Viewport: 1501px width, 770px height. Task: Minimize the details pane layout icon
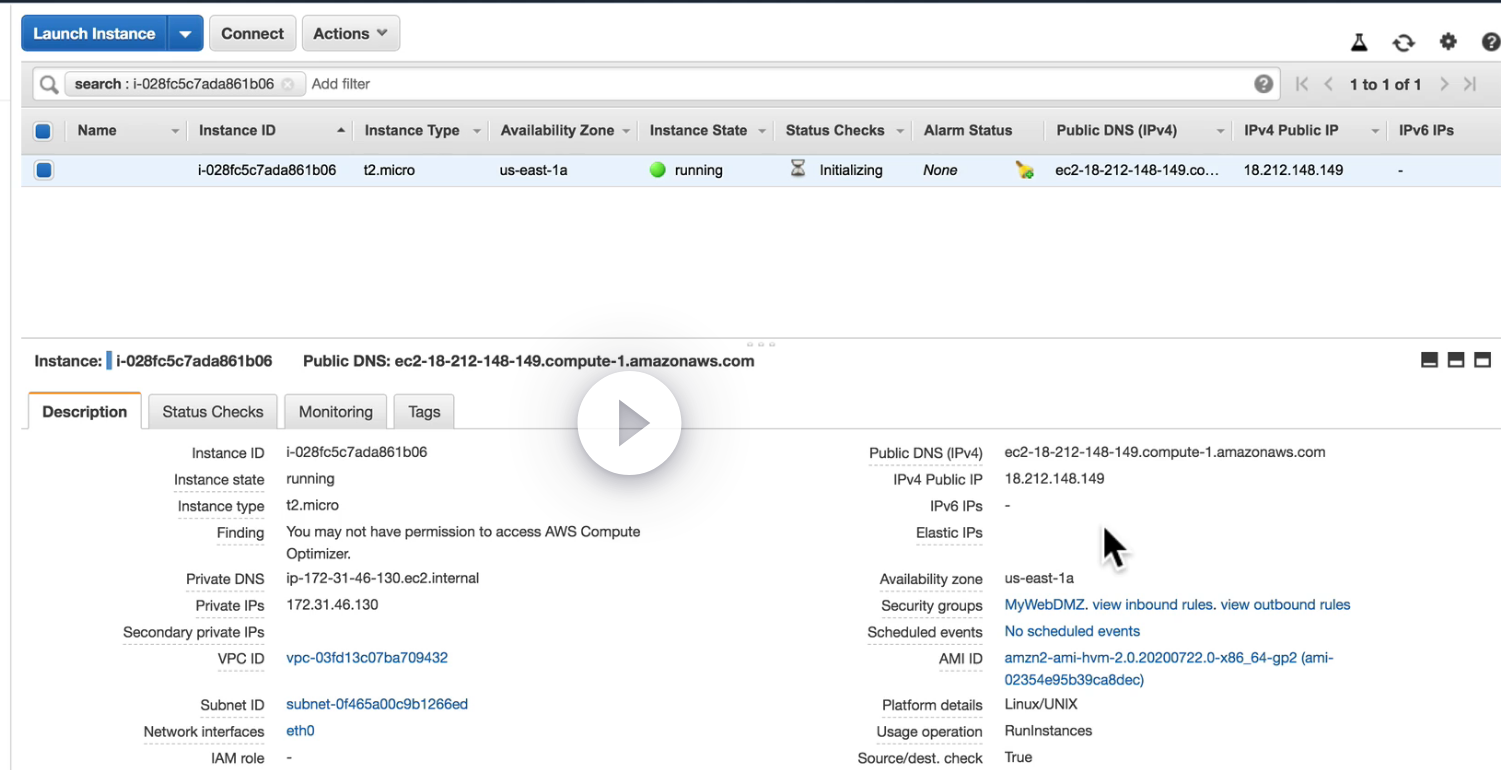1429,360
